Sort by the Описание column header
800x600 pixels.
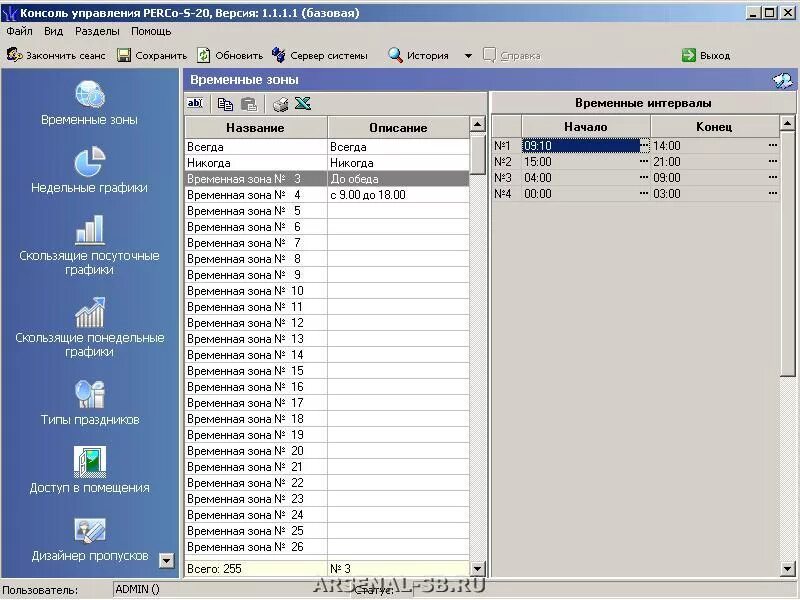(x=398, y=128)
